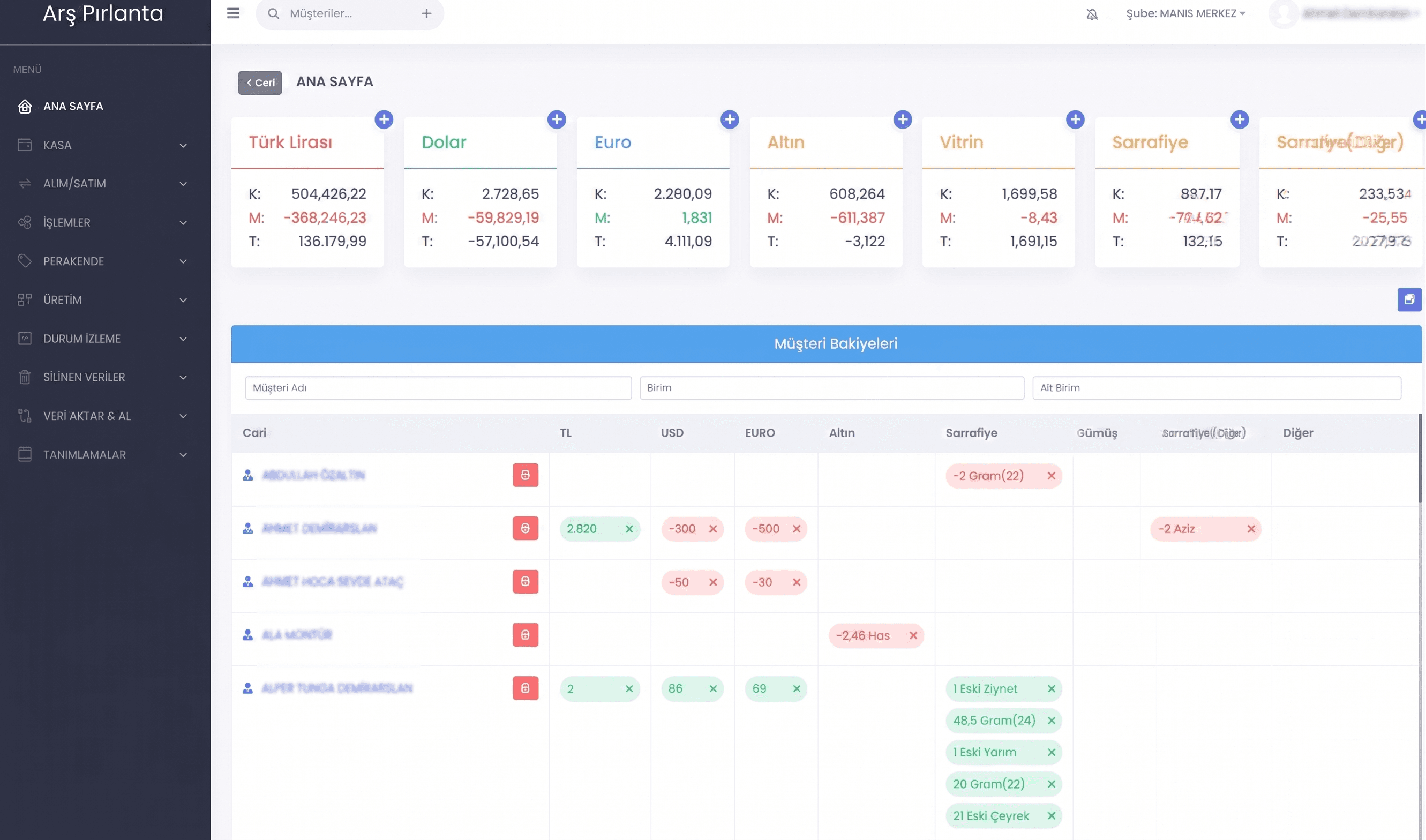The image size is (1426, 840).
Task: Click the blue copy icon button above the balances table
Action: (1409, 299)
